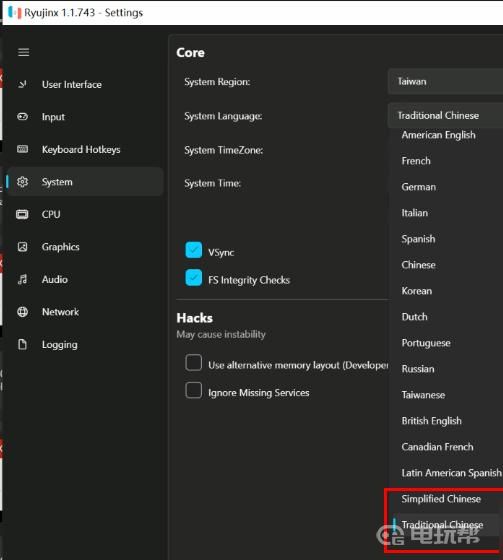Click the Network globe icon
The image size is (503, 560).
pos(23,312)
